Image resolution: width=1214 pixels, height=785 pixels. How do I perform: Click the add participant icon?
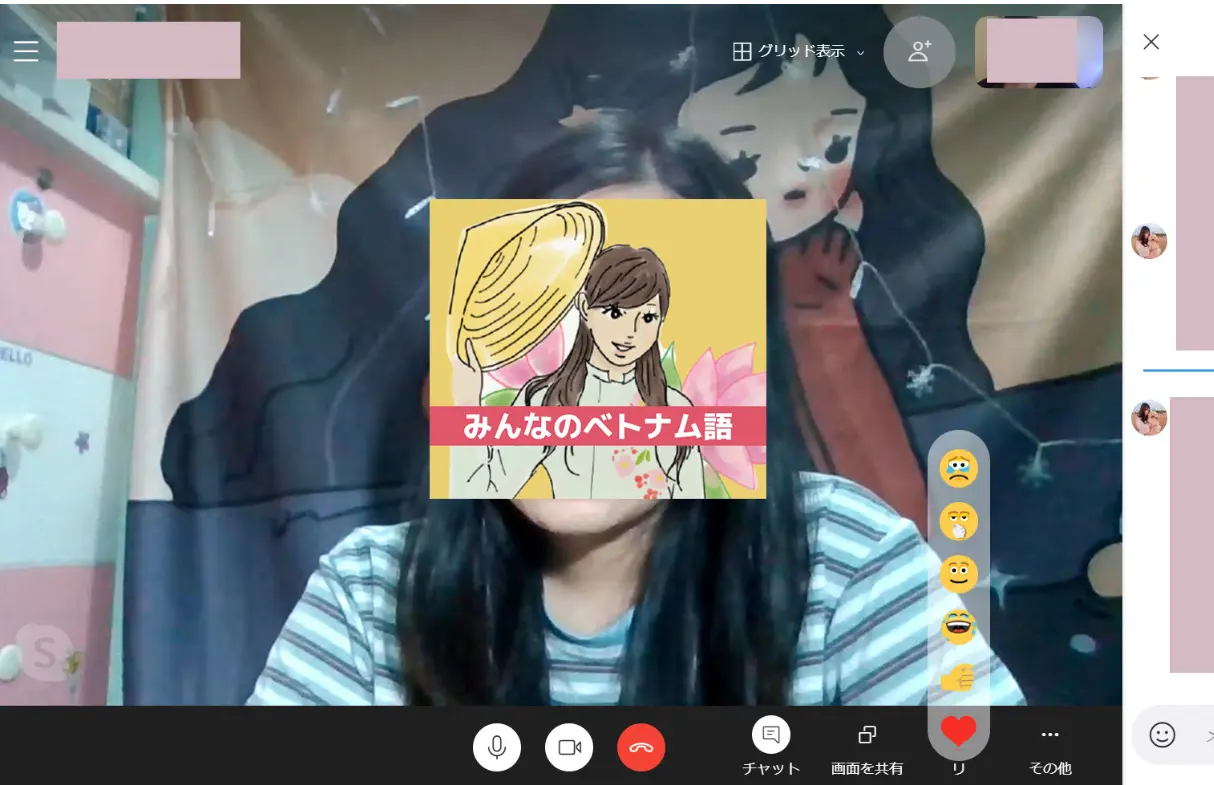click(919, 52)
